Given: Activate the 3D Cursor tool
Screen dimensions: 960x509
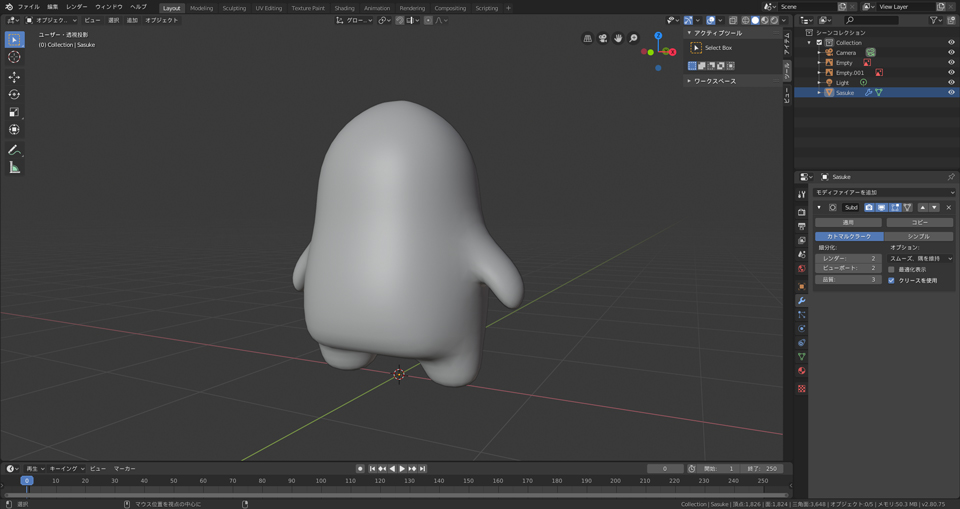Looking at the screenshot, I should coord(15,57).
